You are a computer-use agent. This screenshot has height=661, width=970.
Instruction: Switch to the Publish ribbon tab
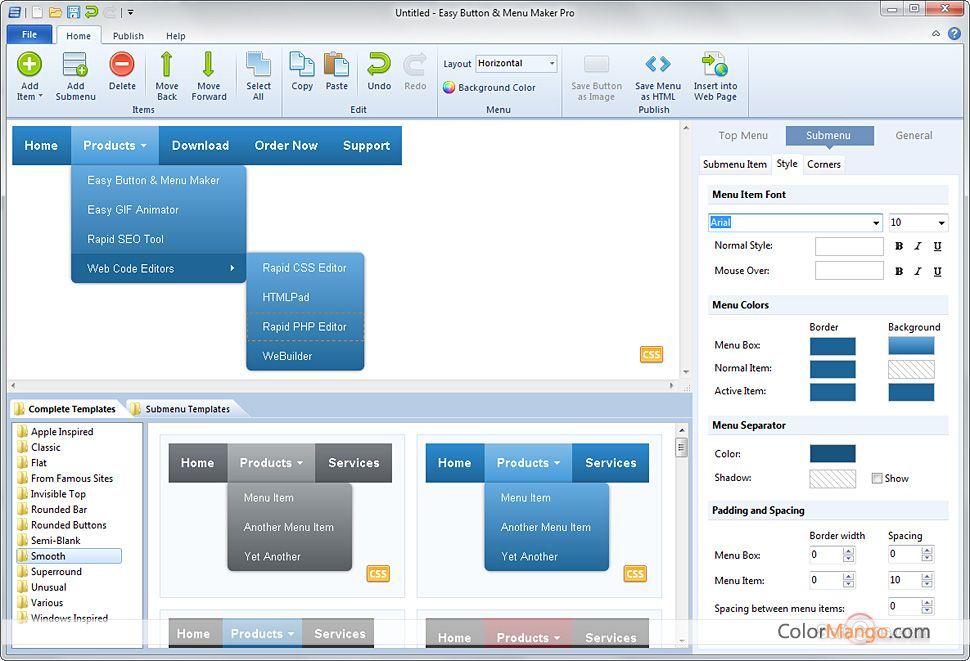click(128, 36)
